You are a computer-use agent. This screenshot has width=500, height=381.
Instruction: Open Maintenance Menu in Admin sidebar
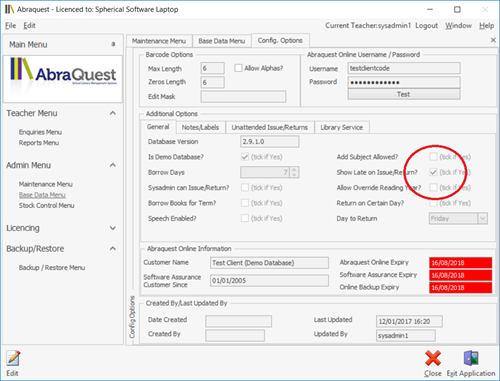(x=46, y=184)
